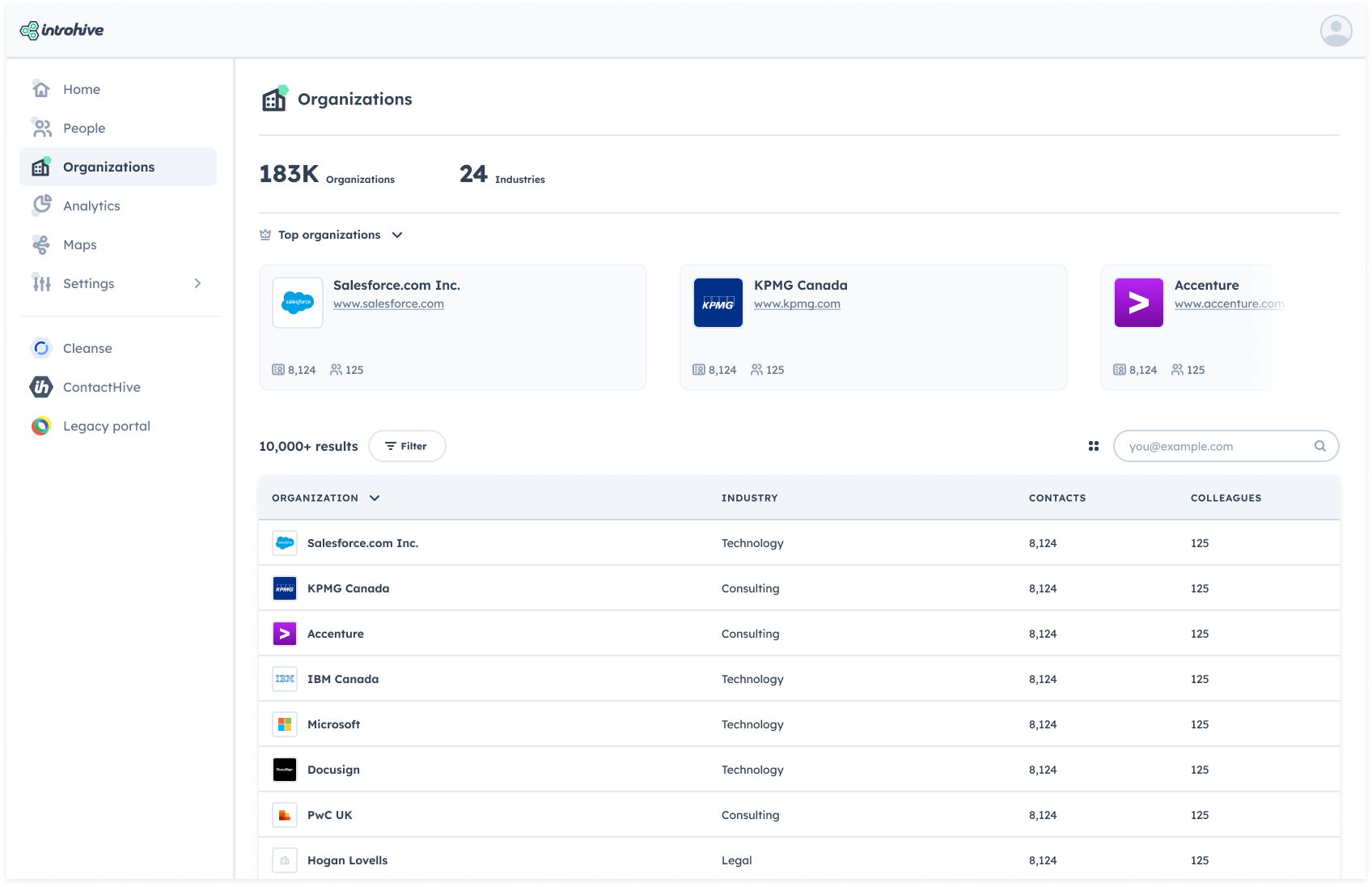The height and width of the screenshot is (887, 1372).
Task: Open the user profile avatar
Action: 1336,31
